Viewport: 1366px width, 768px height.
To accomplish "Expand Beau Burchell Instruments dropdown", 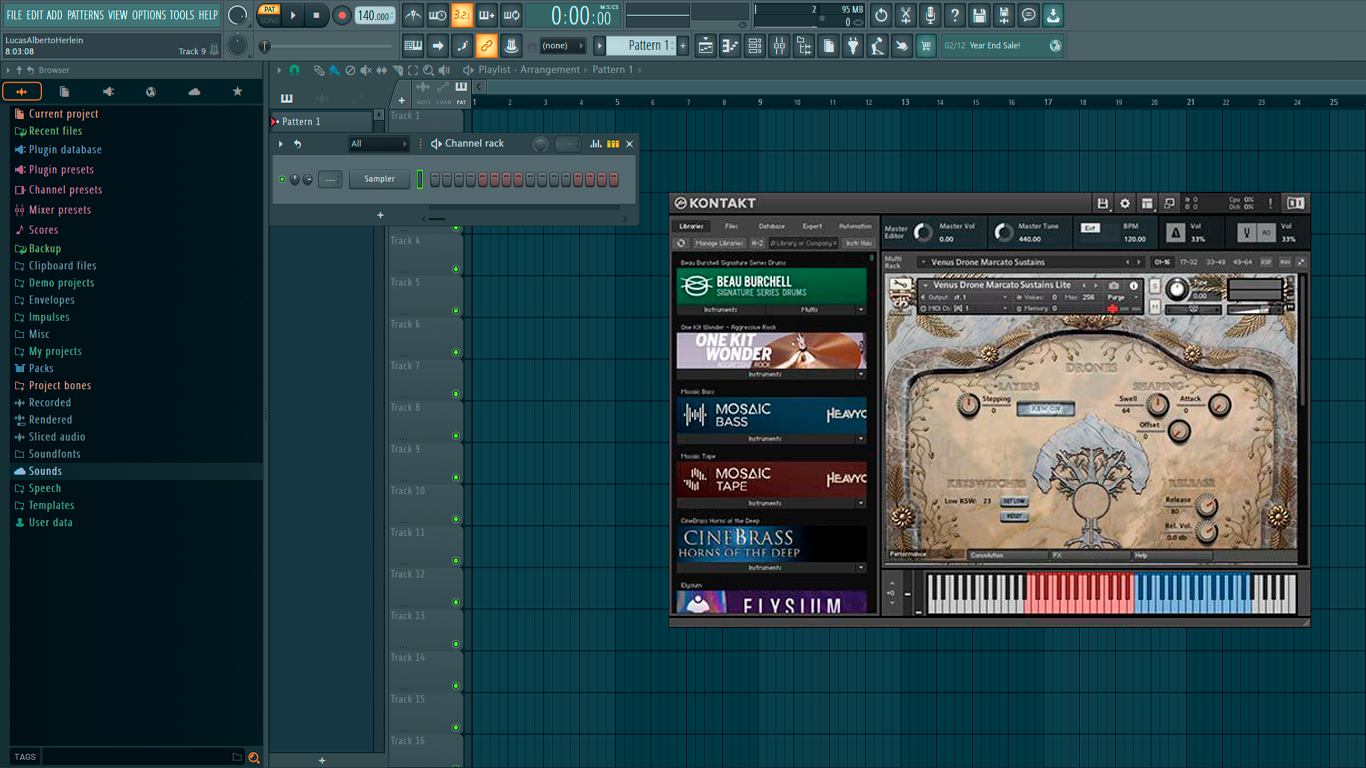I will coord(721,310).
